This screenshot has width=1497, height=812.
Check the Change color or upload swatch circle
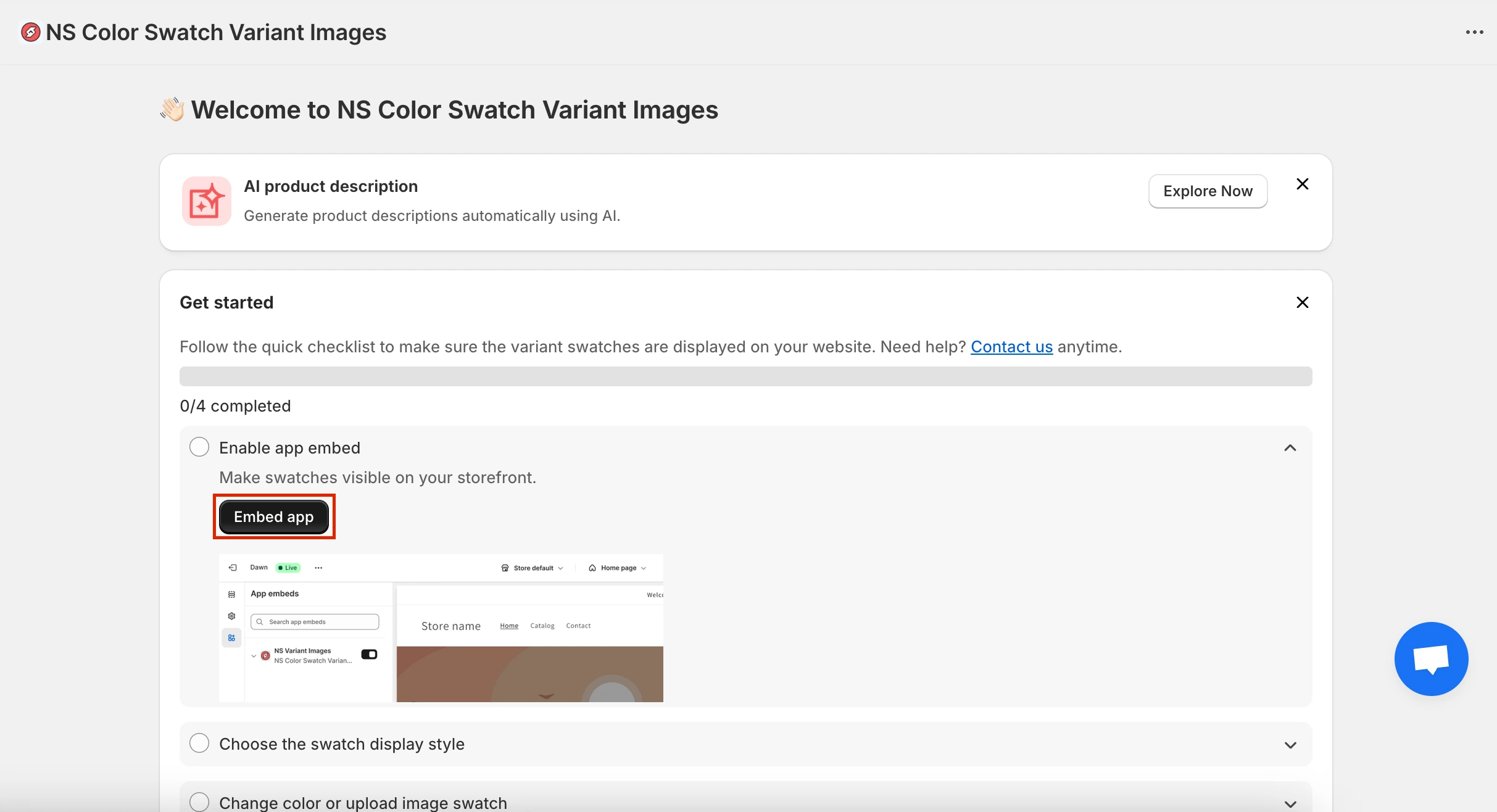pos(199,802)
